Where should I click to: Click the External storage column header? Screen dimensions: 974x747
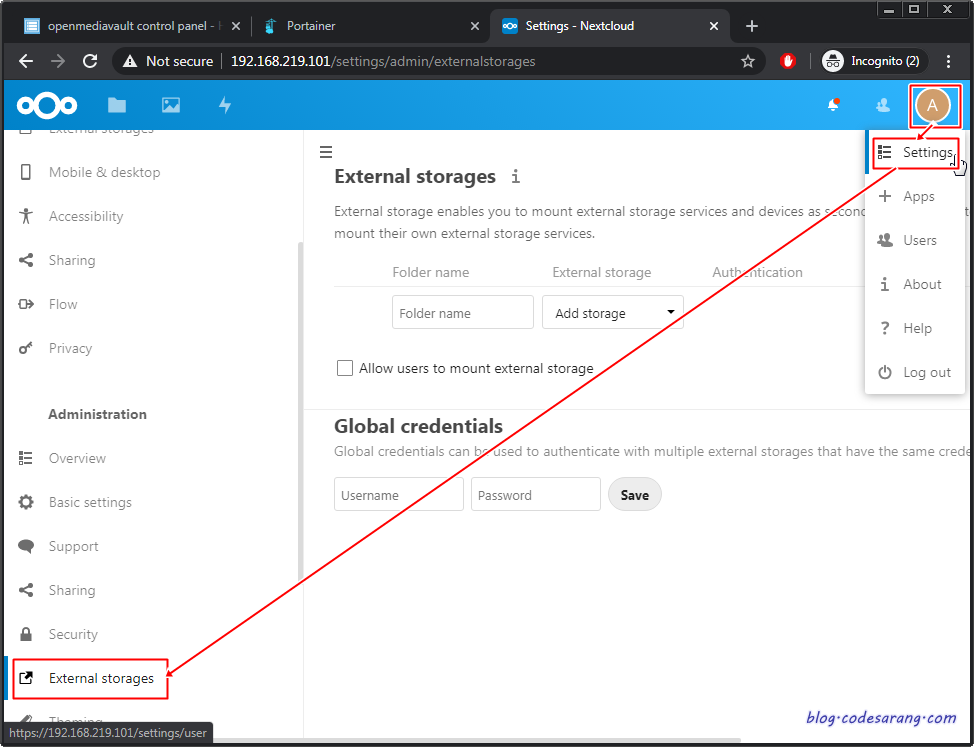(x=601, y=273)
